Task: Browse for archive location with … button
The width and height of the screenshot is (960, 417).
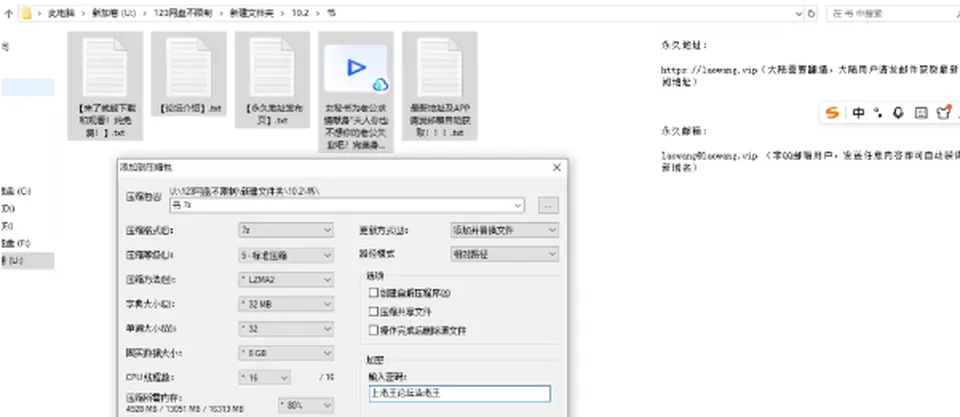Action: click(x=548, y=206)
